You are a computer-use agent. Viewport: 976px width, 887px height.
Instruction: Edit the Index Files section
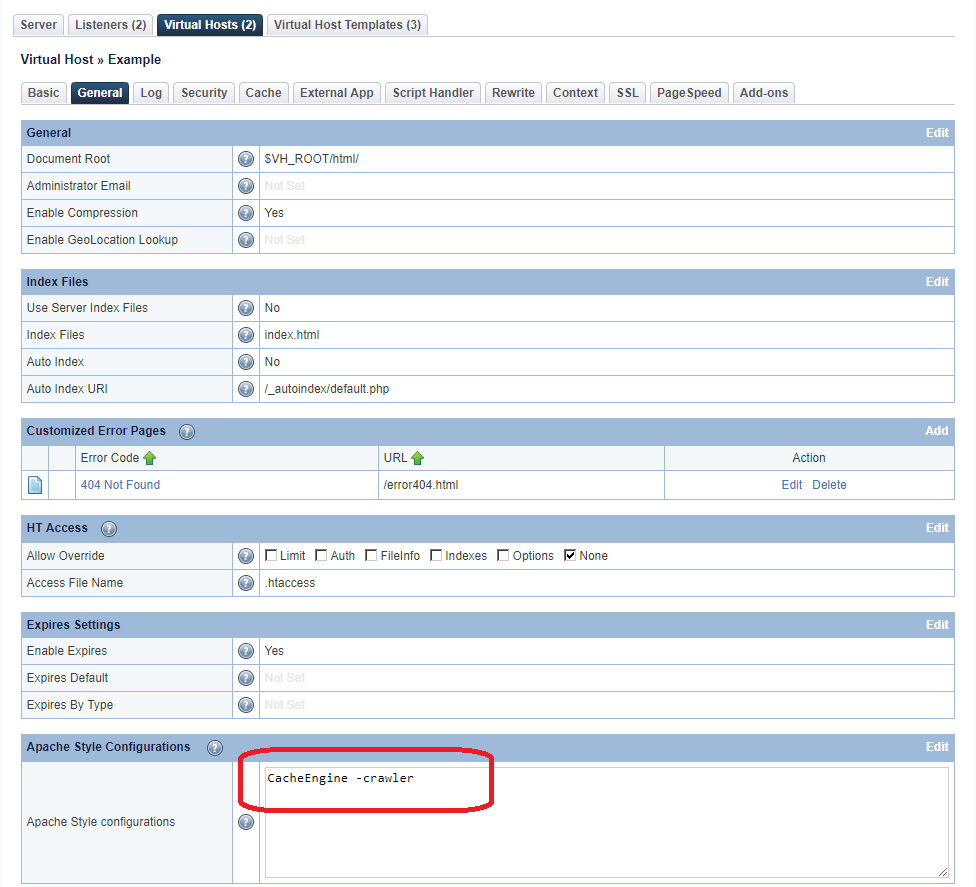pyautogui.click(x=937, y=281)
